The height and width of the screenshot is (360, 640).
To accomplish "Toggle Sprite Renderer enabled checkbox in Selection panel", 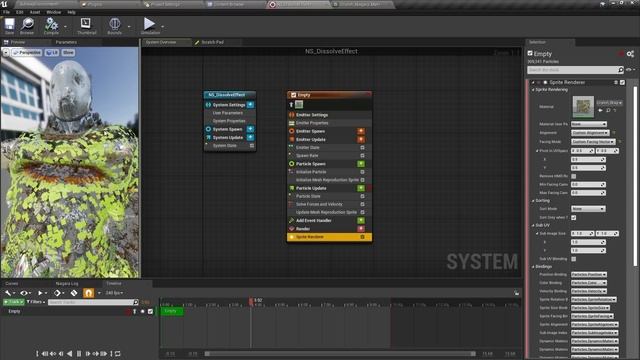I will [x=622, y=82].
